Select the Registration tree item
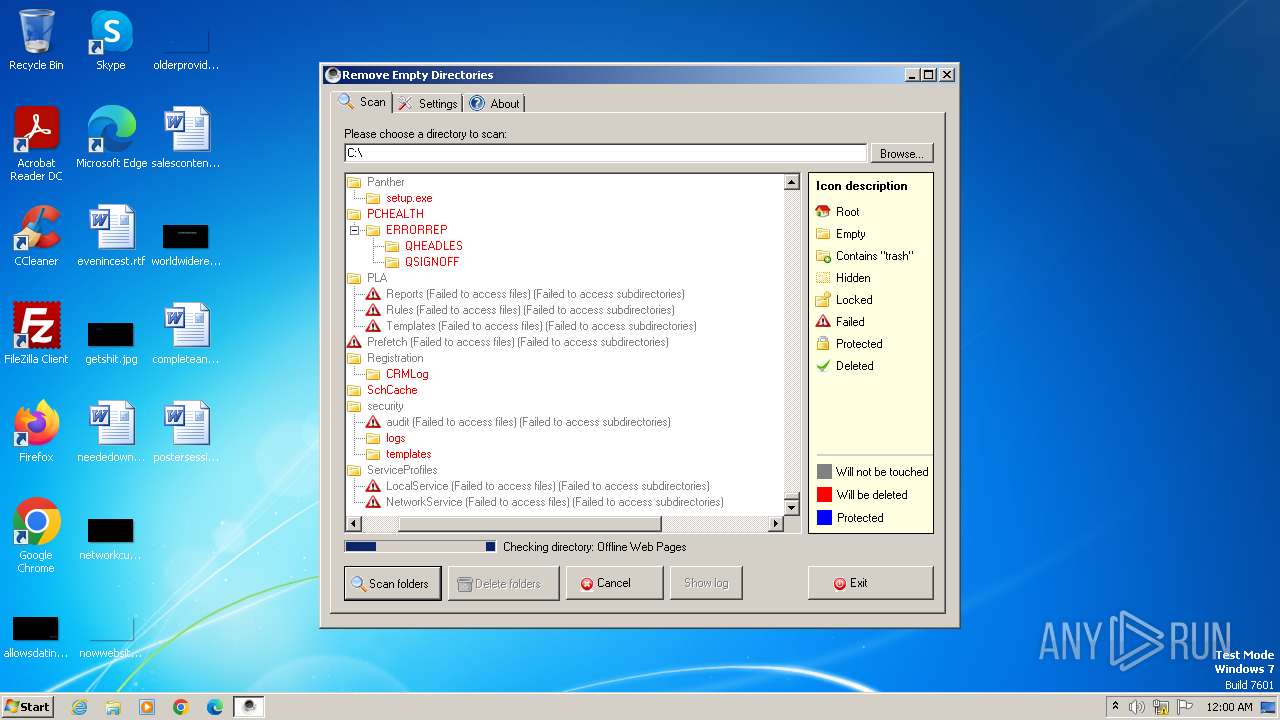This screenshot has height=720, width=1280. coord(395,358)
